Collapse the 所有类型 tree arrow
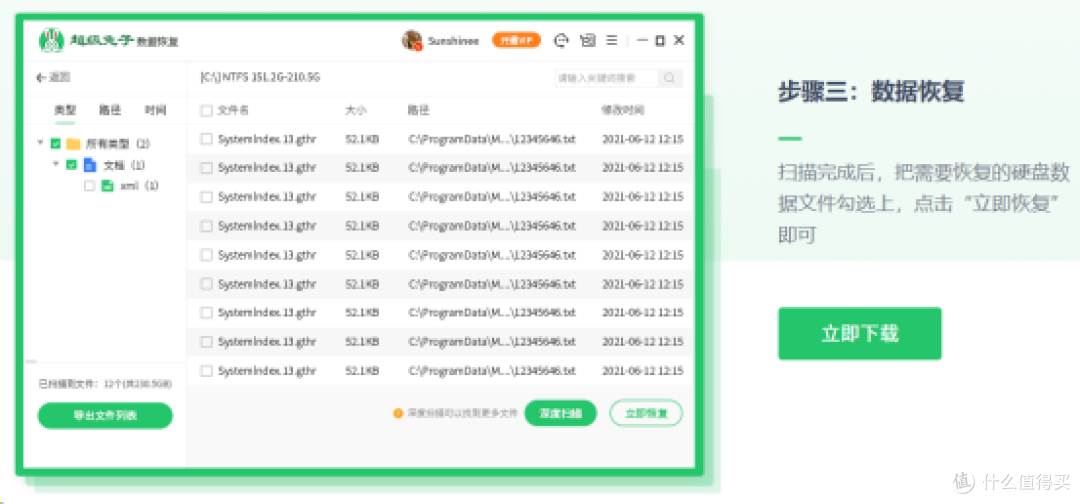 click(x=41, y=143)
